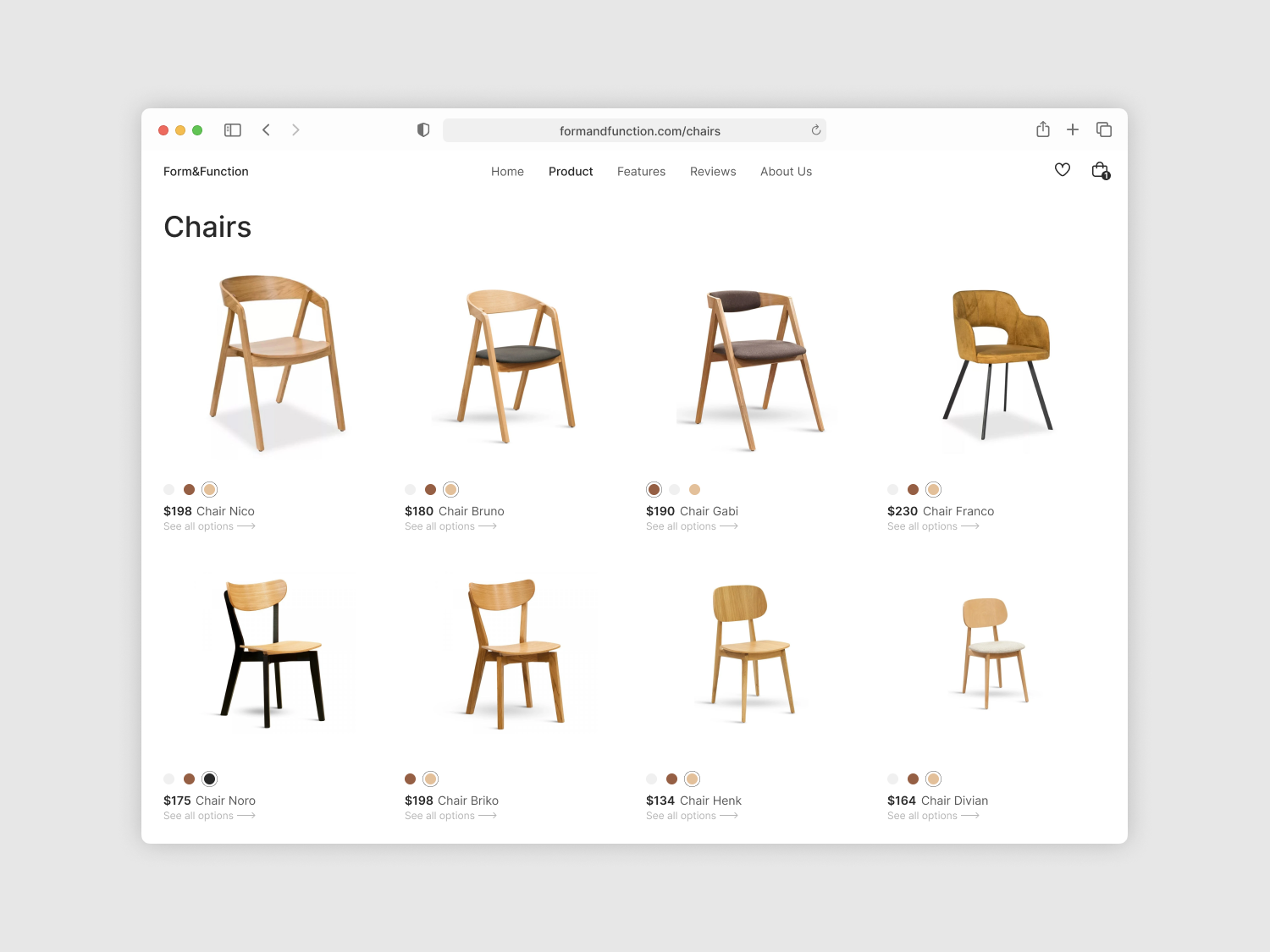Image resolution: width=1270 pixels, height=952 pixels.
Task: Select the black color swatch for Chair Noro
Action: tap(210, 779)
